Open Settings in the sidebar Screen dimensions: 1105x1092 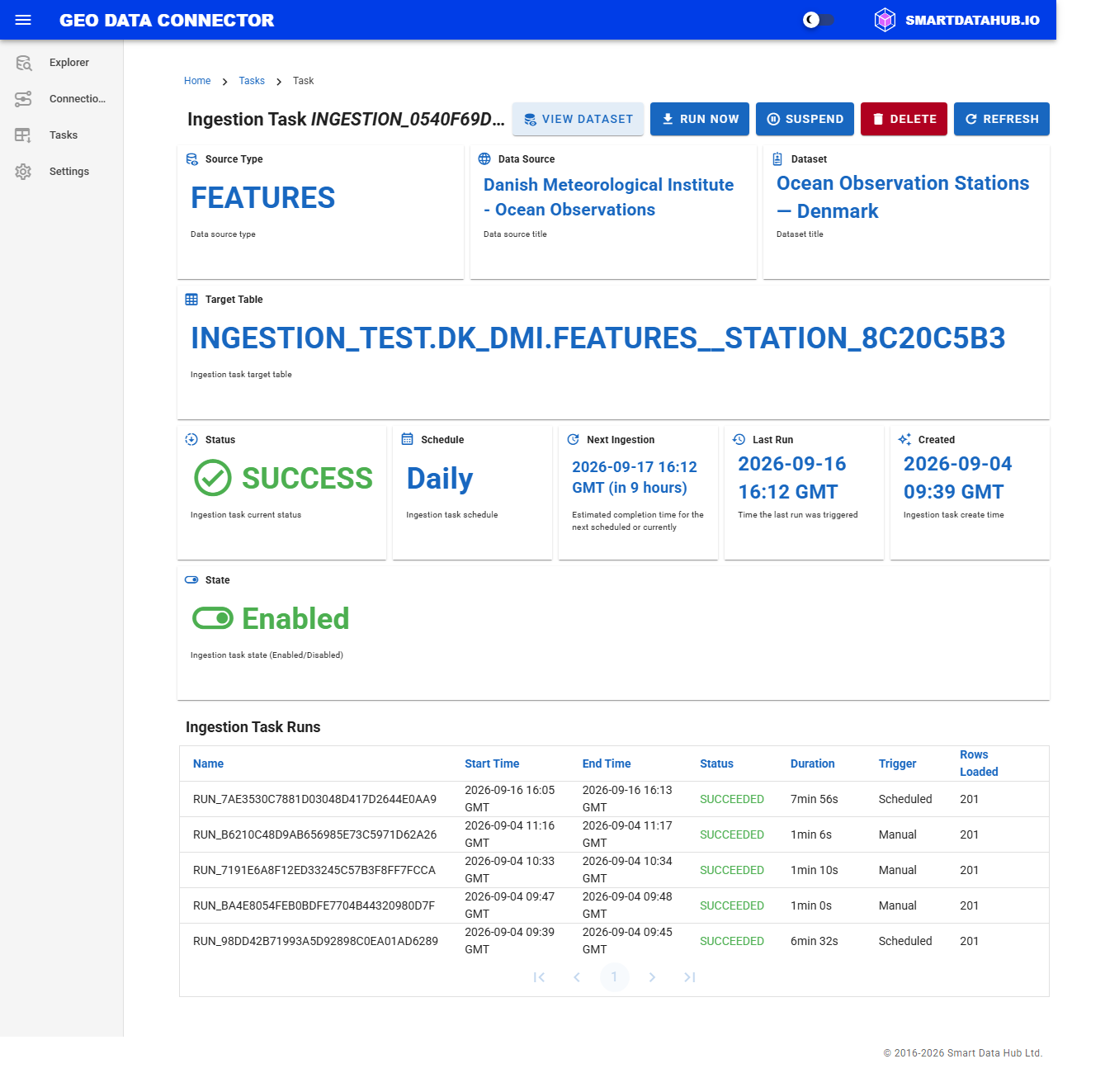[x=61, y=172]
